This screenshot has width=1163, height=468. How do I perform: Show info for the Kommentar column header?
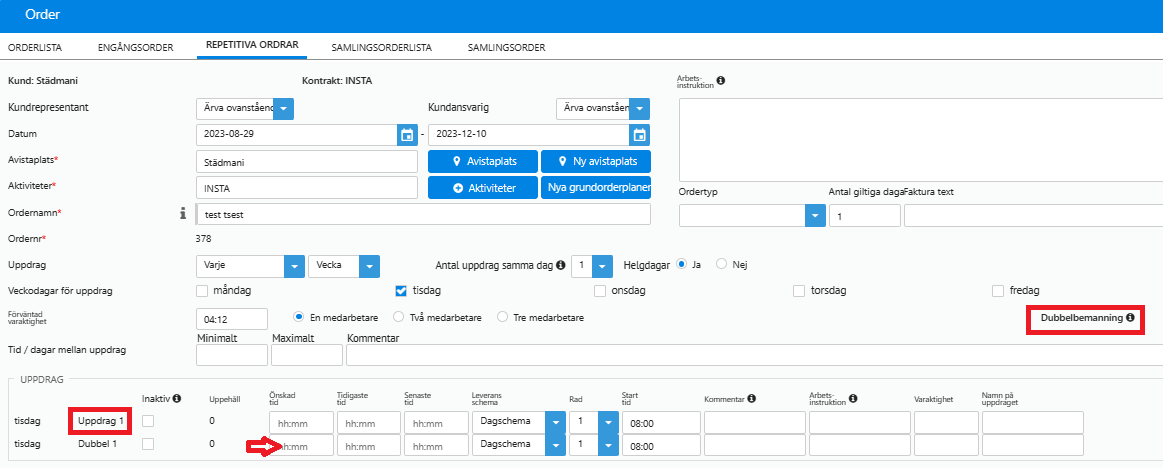point(751,398)
